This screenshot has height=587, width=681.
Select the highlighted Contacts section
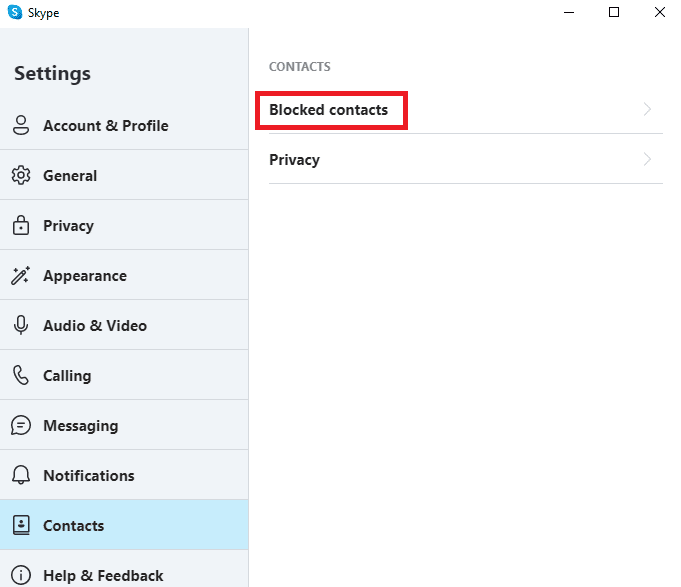click(124, 525)
